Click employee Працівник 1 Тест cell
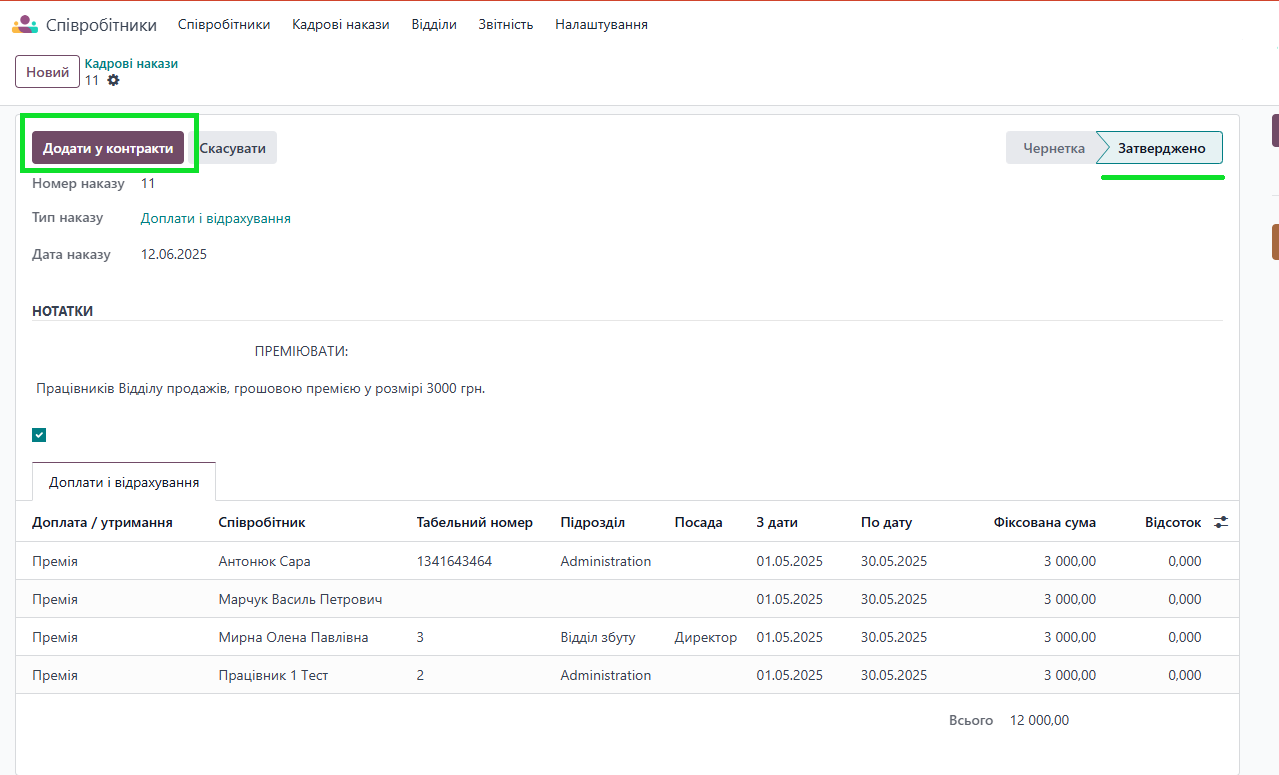This screenshot has width=1279, height=775. pyautogui.click(x=273, y=675)
